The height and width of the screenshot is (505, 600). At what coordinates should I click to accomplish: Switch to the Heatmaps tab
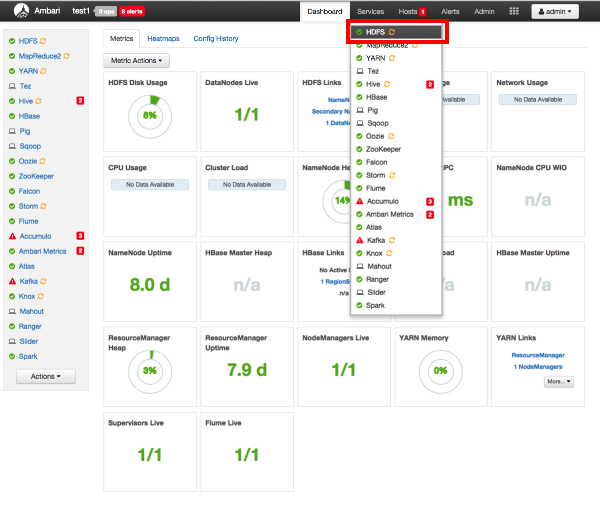(x=163, y=38)
